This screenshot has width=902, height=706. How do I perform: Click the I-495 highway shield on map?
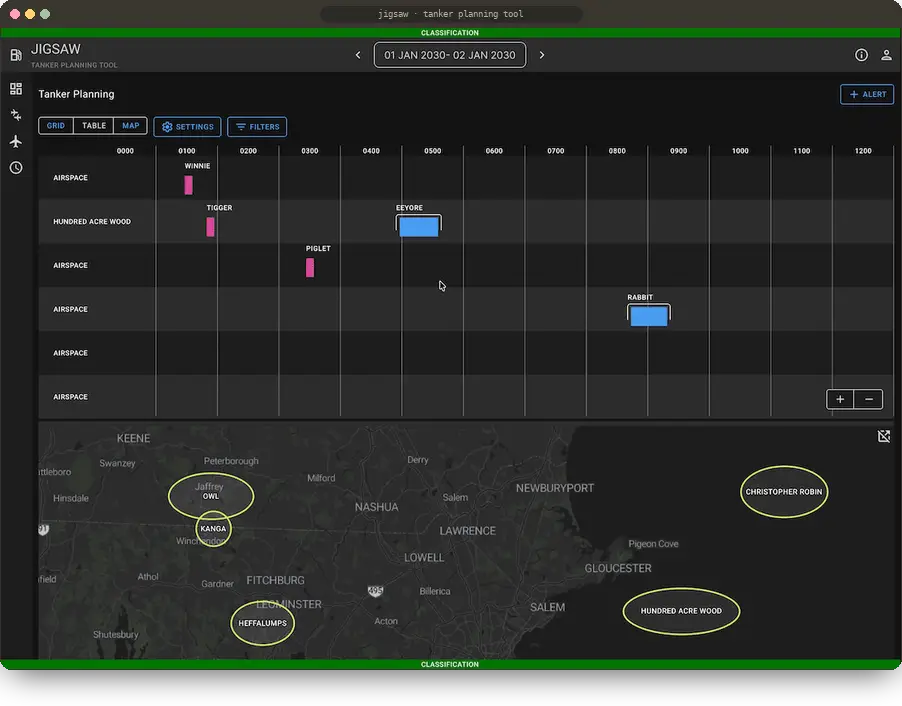click(375, 590)
